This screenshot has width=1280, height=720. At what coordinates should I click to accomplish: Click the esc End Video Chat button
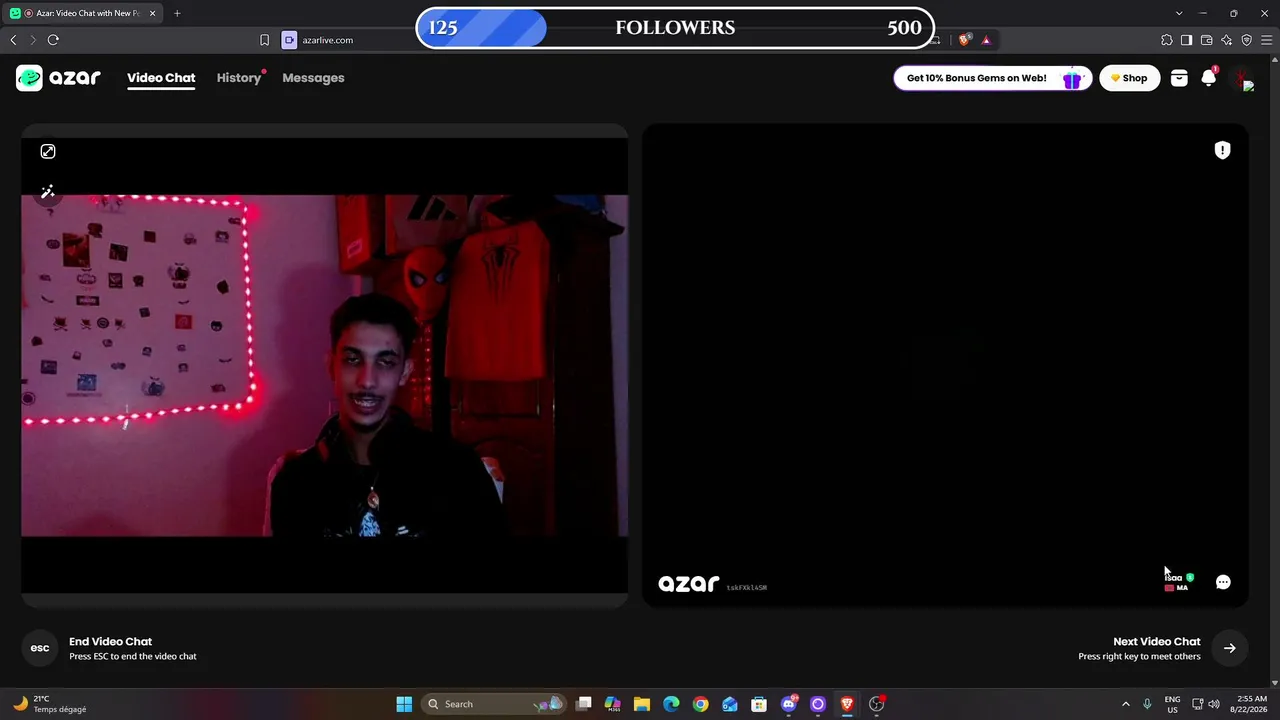tap(40, 648)
